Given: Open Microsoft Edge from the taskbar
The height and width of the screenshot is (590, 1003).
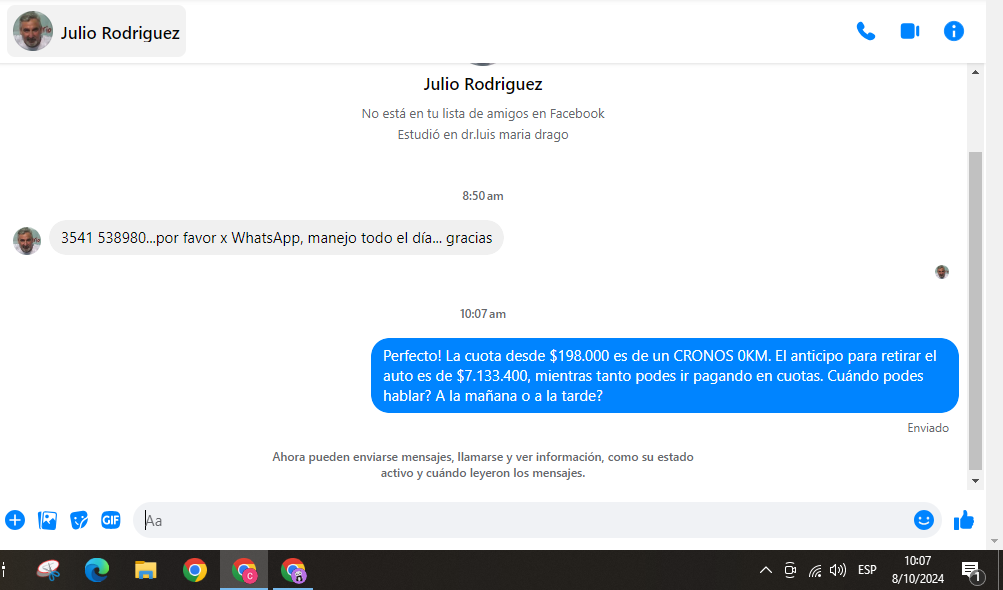Looking at the screenshot, I should pyautogui.click(x=97, y=570).
